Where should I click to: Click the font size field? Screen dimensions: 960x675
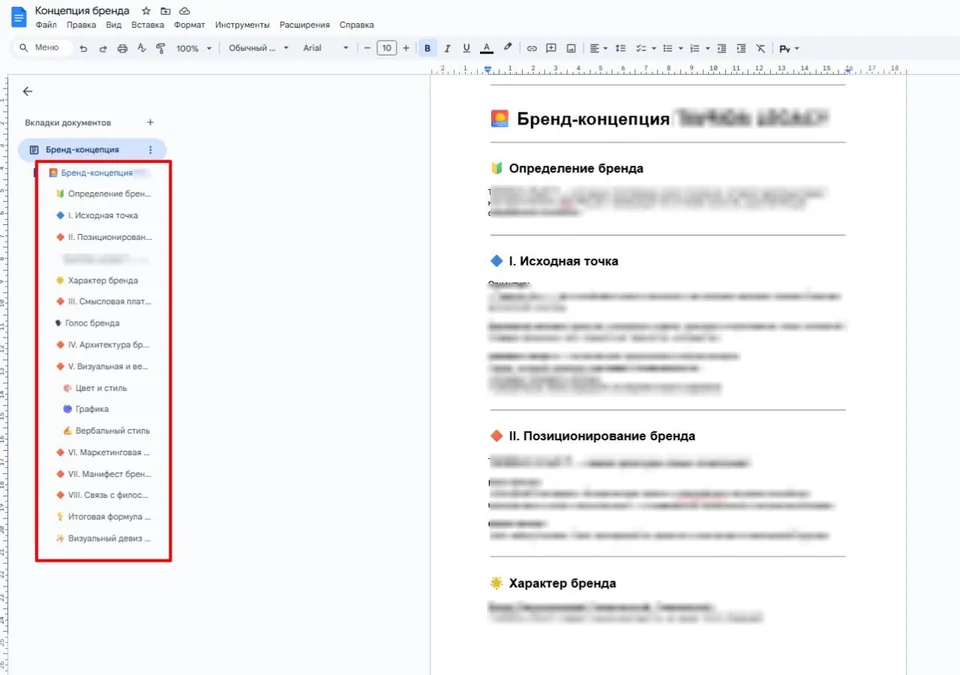[386, 48]
